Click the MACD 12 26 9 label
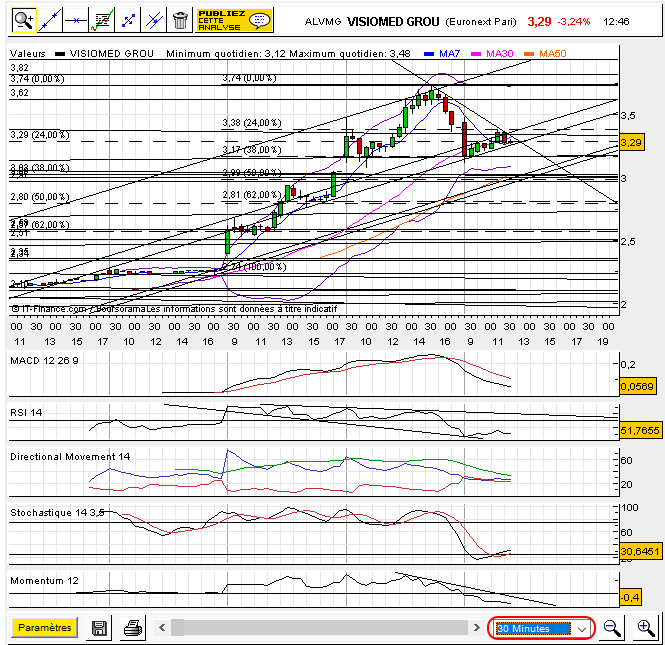Viewport: 665px width, 645px height. click(x=44, y=360)
